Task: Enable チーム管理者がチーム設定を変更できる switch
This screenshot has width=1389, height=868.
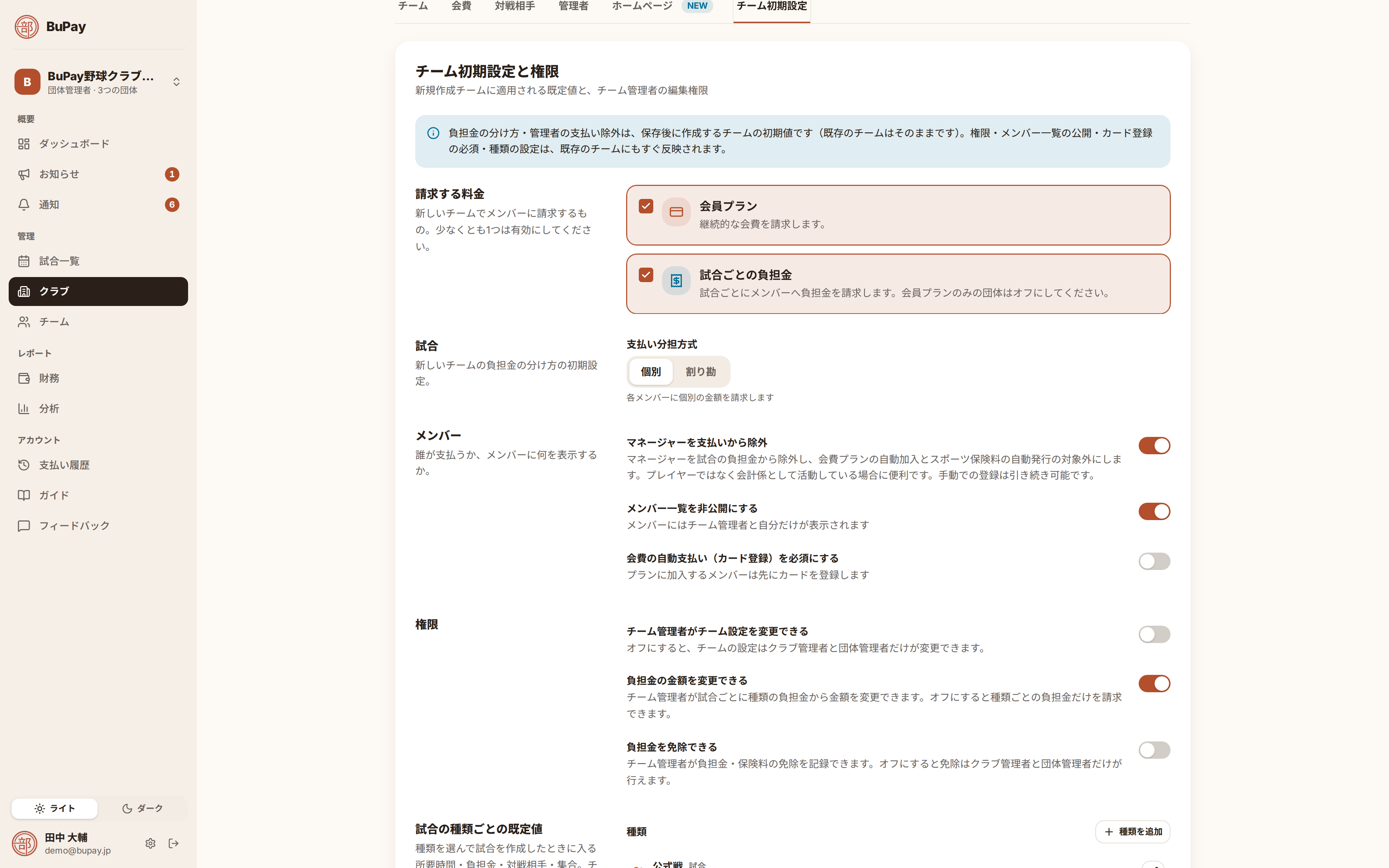Action: (1154, 634)
